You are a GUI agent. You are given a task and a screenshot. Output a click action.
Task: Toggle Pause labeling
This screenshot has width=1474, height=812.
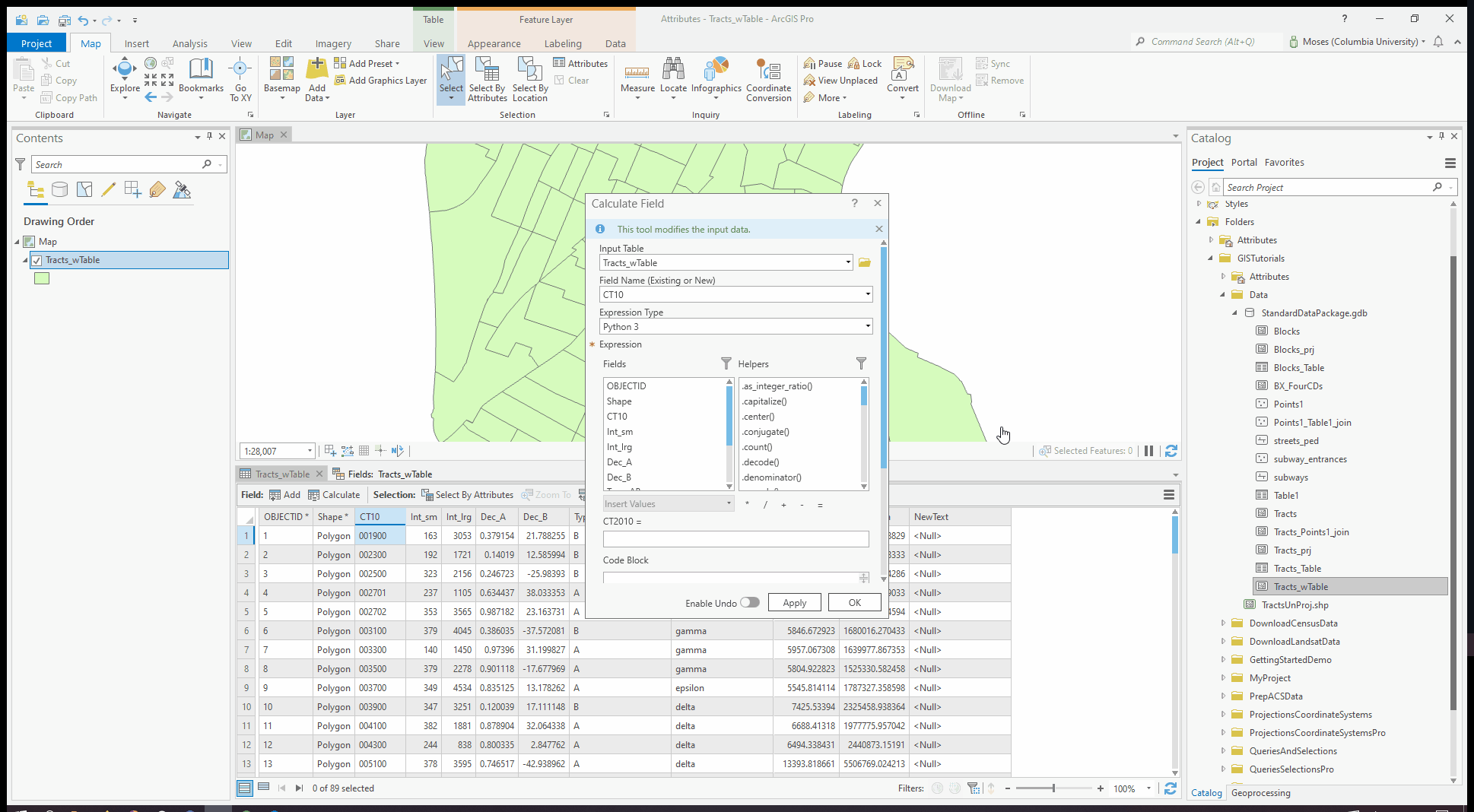tap(821, 63)
